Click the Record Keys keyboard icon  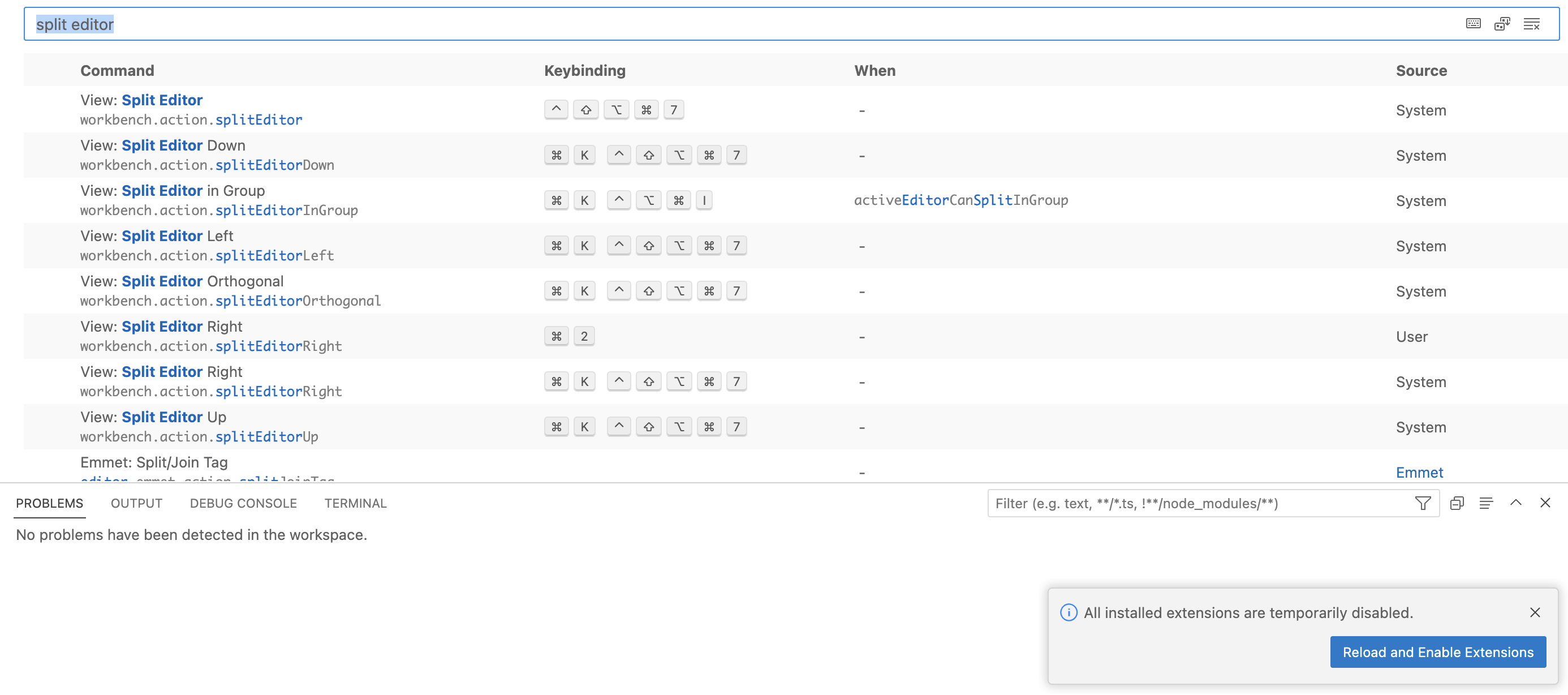tap(1473, 24)
